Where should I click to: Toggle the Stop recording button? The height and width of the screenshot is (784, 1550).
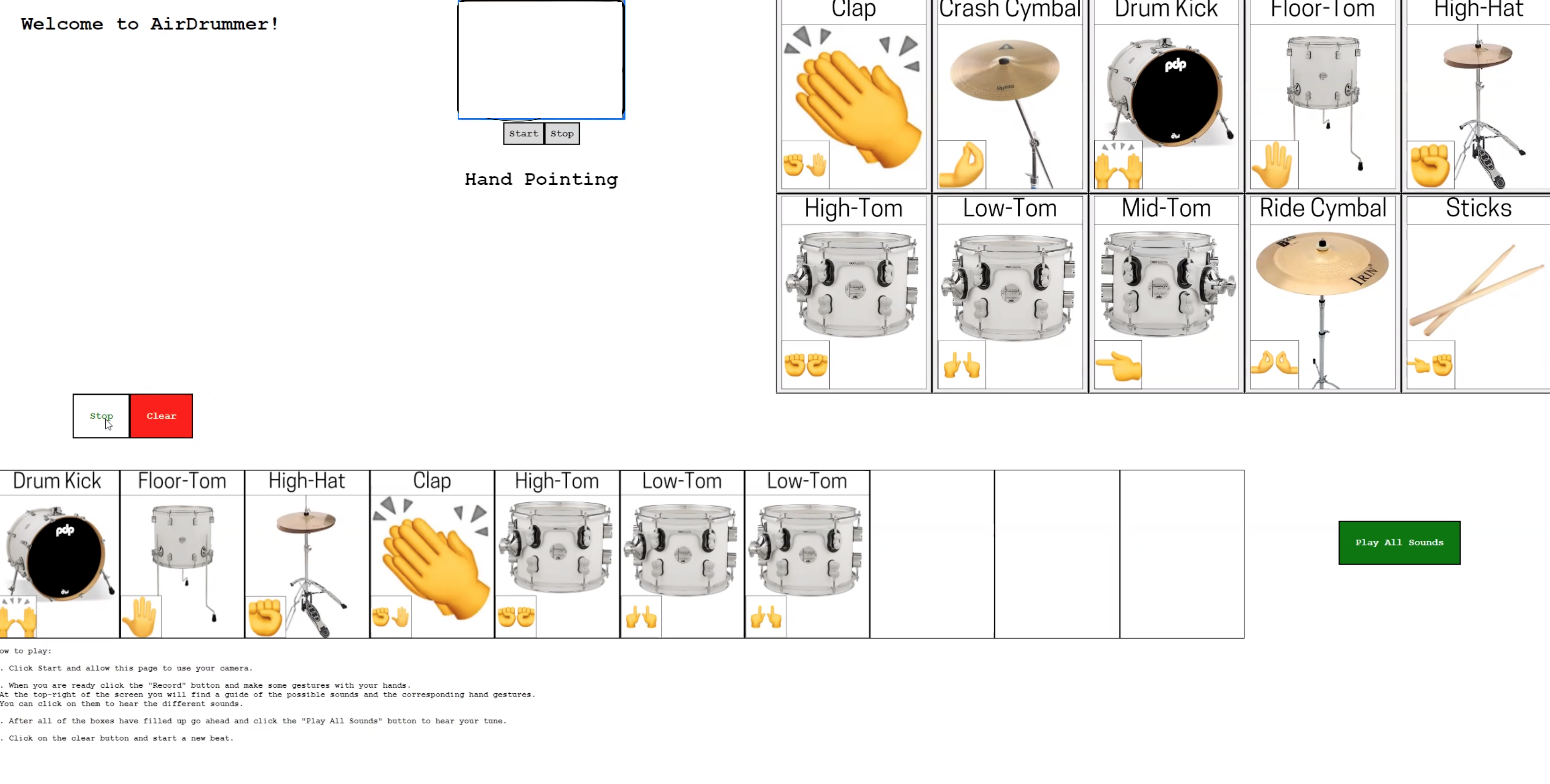click(101, 415)
